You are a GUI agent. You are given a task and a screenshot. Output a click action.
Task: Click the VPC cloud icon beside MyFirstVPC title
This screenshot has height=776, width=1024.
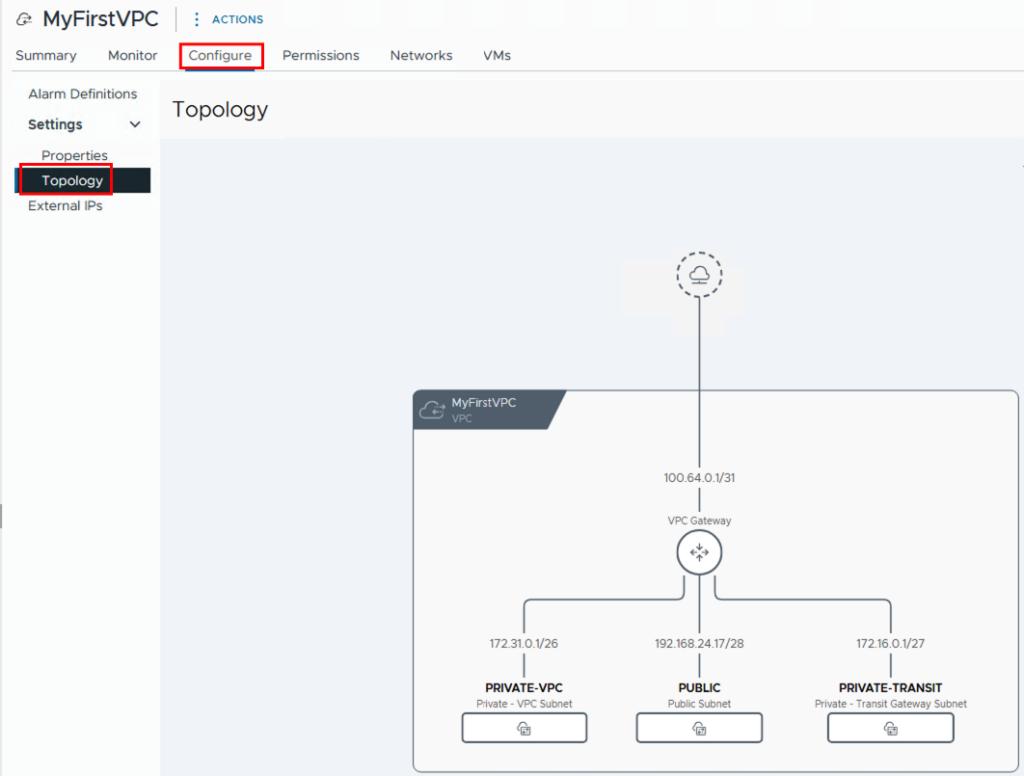click(x=25, y=20)
